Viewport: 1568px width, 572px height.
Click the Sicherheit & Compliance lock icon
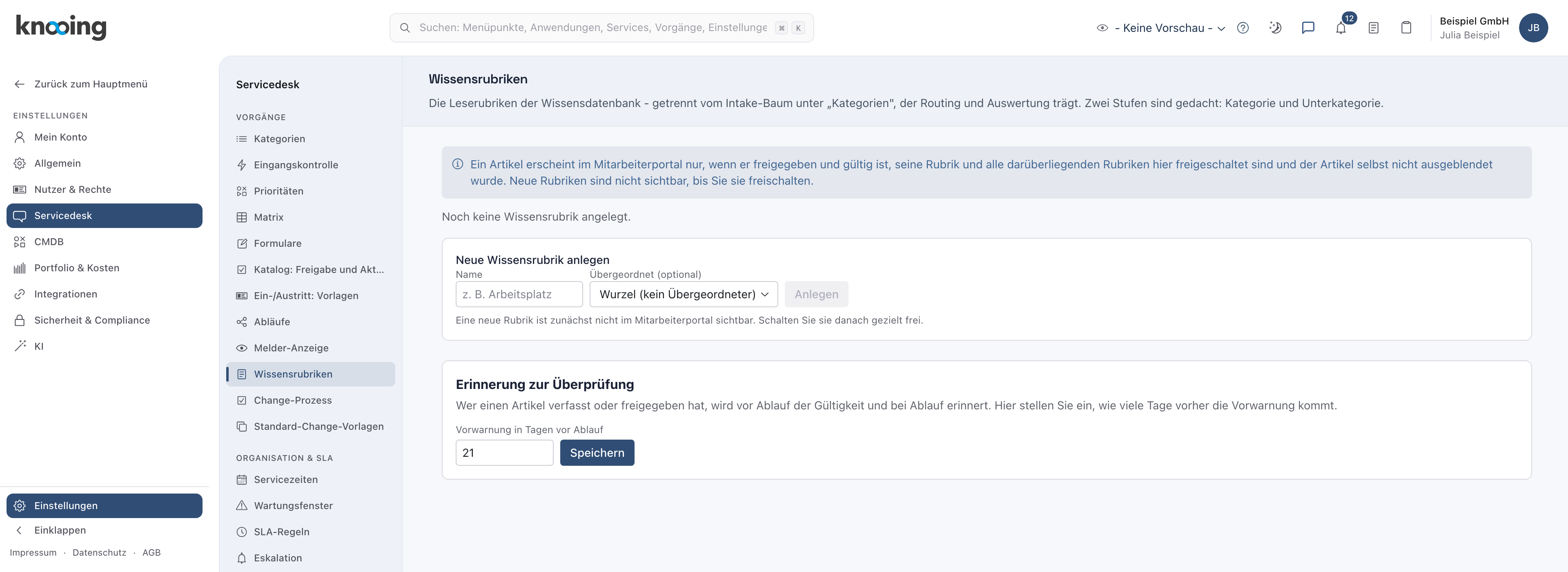(20, 320)
